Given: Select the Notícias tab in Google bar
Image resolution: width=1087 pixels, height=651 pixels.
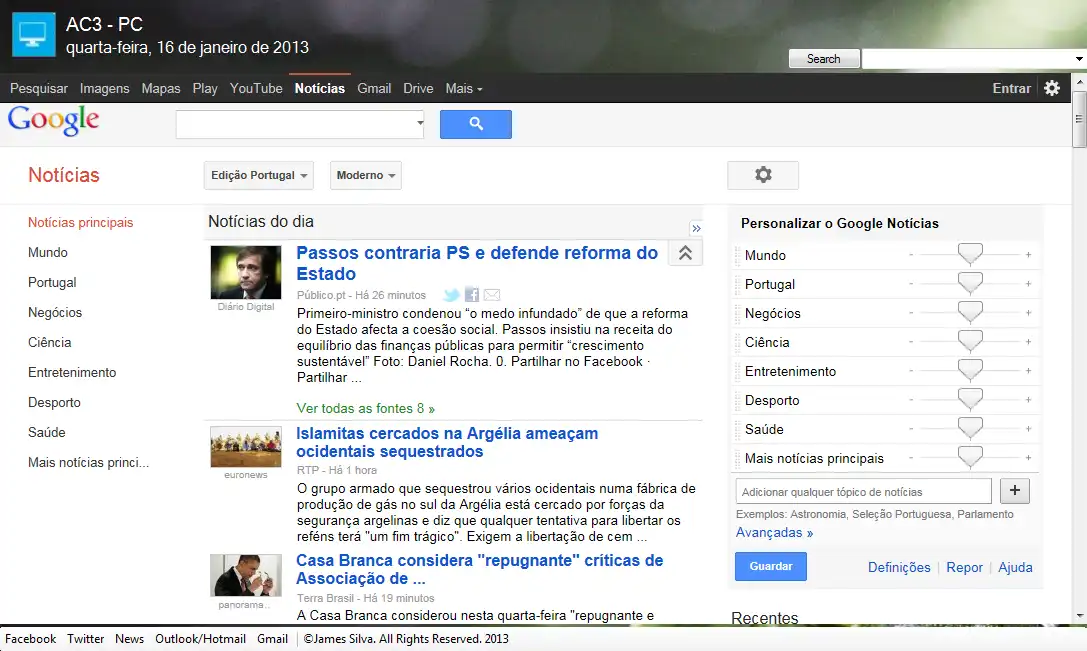Looking at the screenshot, I should click(320, 89).
